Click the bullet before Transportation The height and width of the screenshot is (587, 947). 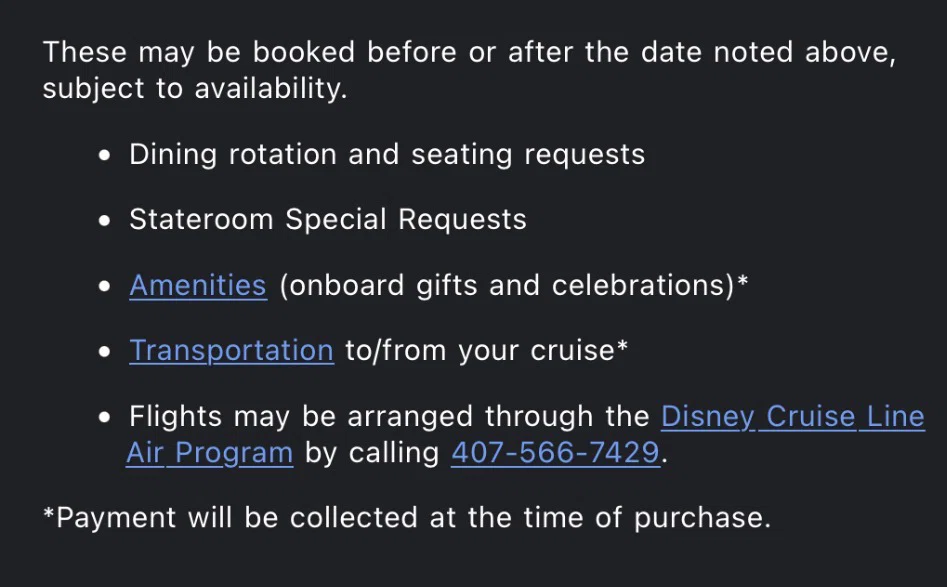pos(104,351)
